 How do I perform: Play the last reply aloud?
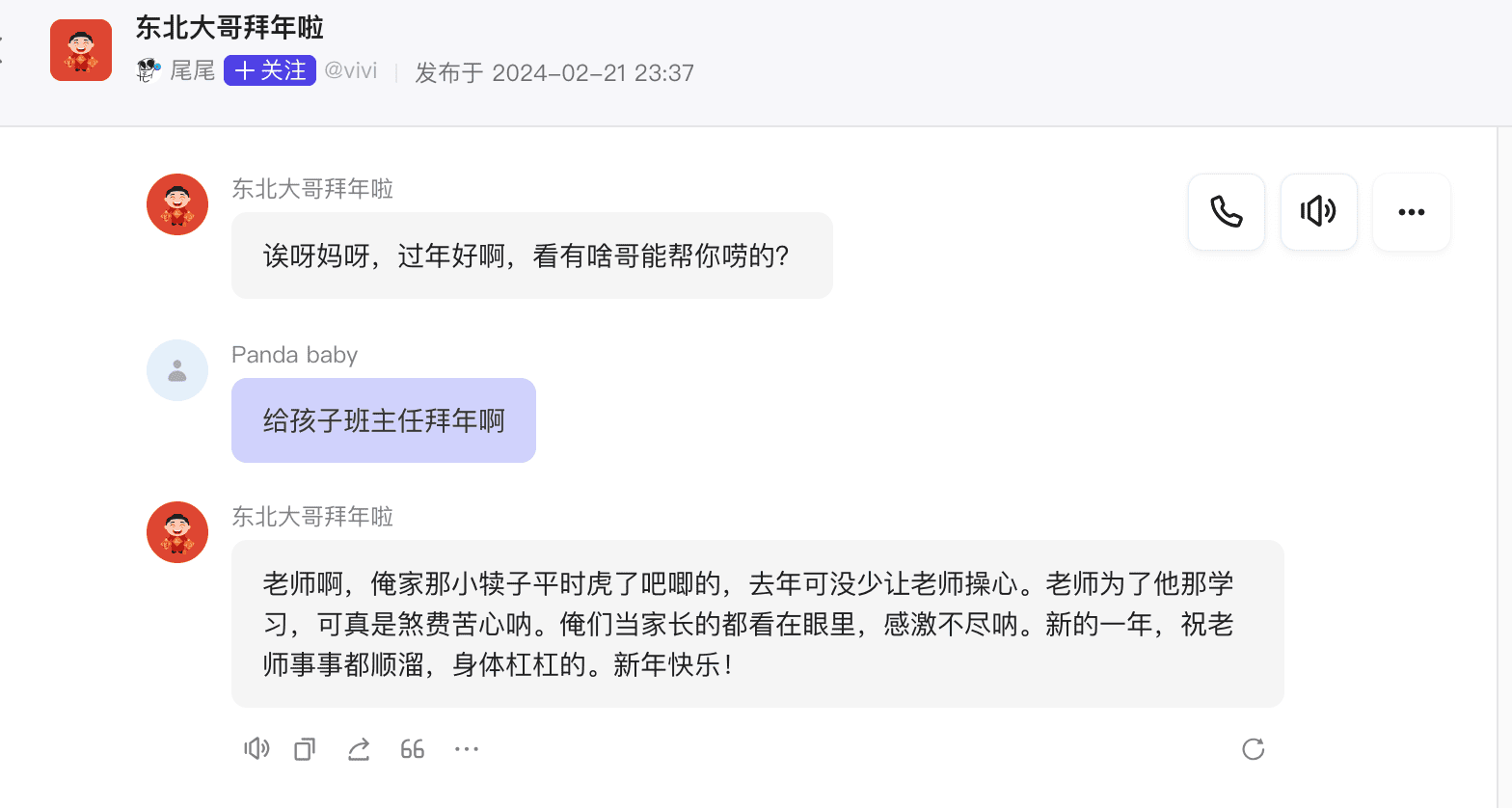point(256,749)
